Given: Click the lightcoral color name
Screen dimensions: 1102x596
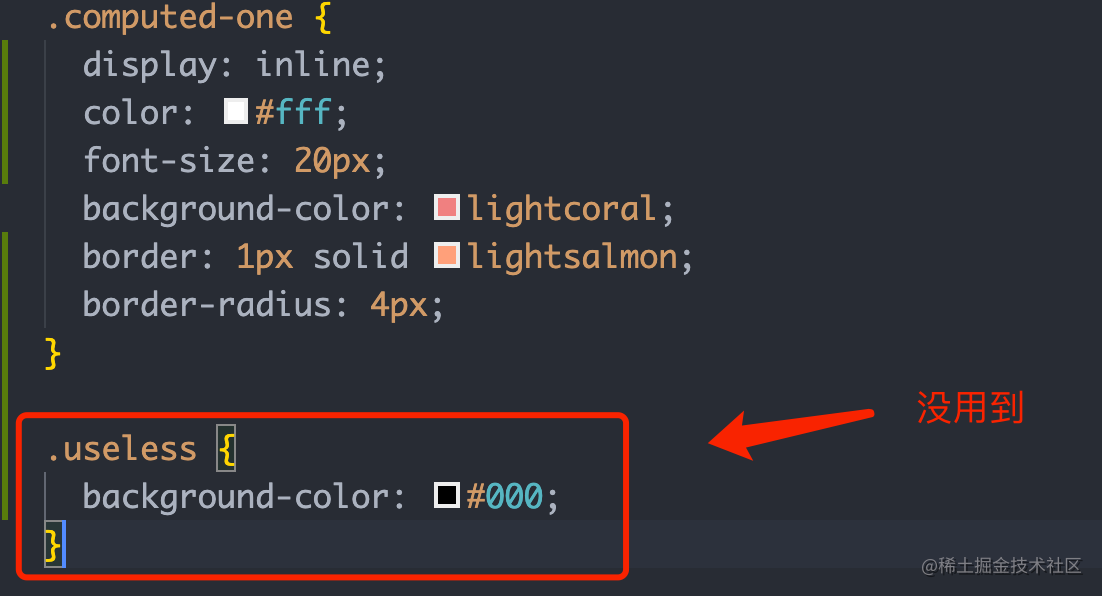Looking at the screenshot, I should click(562, 209).
